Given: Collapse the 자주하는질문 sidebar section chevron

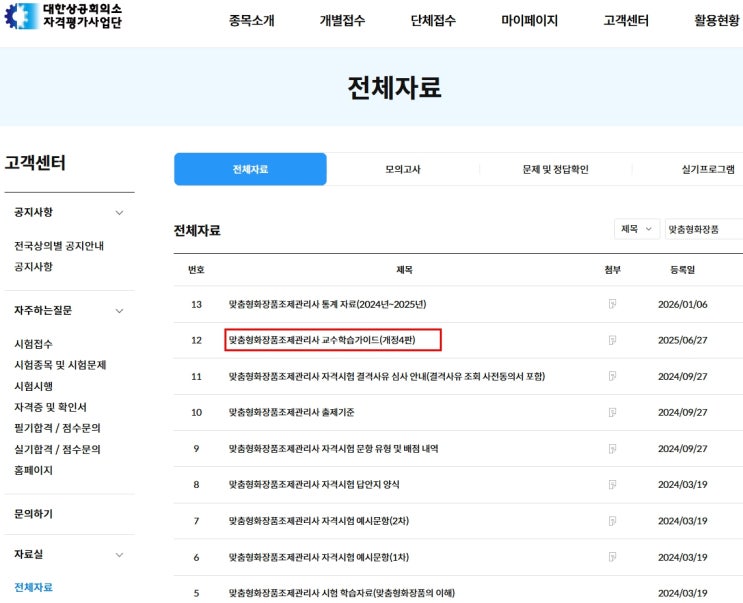Looking at the screenshot, I should pos(119,311).
